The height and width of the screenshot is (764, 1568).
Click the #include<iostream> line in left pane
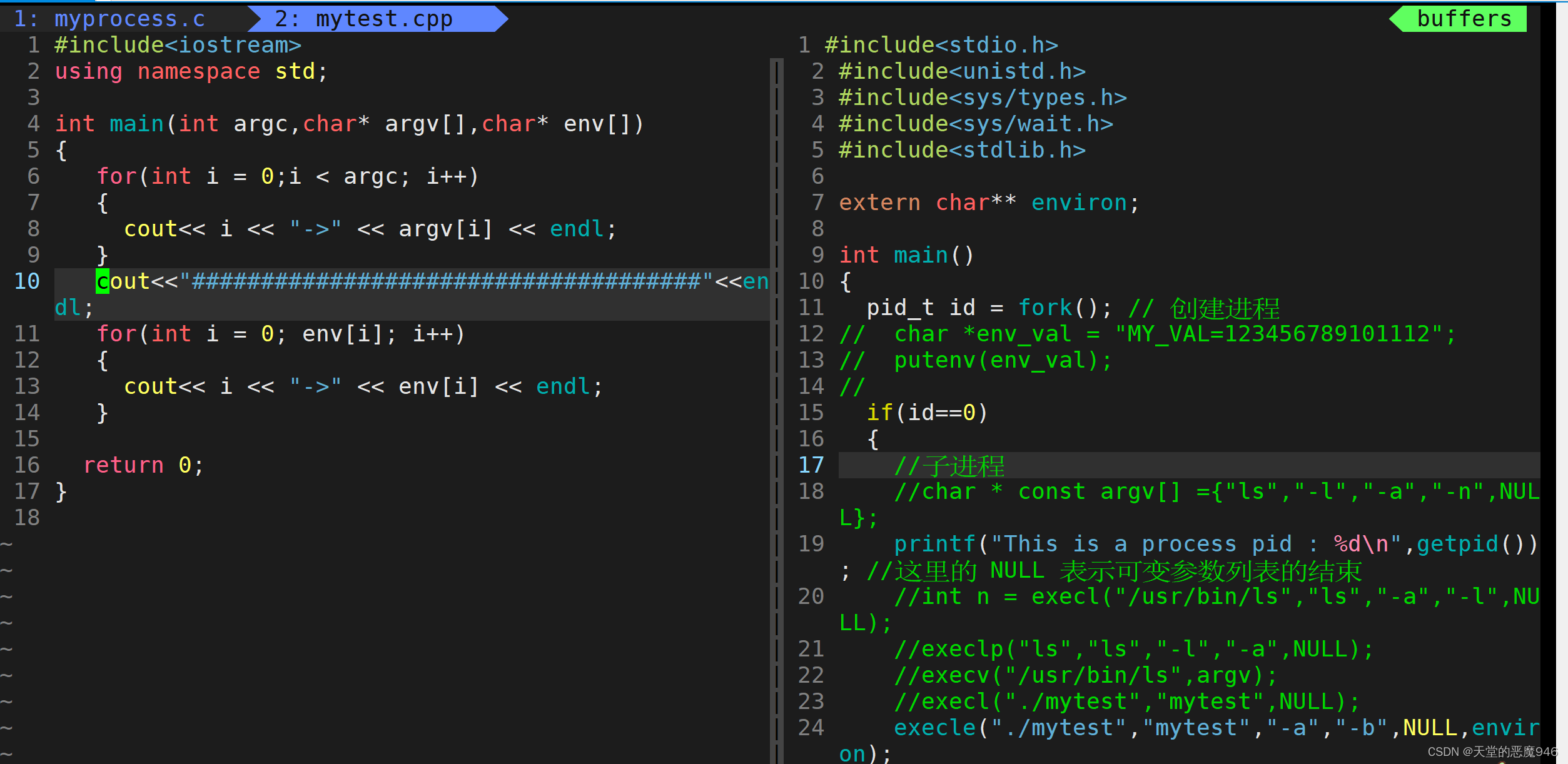coord(178,45)
